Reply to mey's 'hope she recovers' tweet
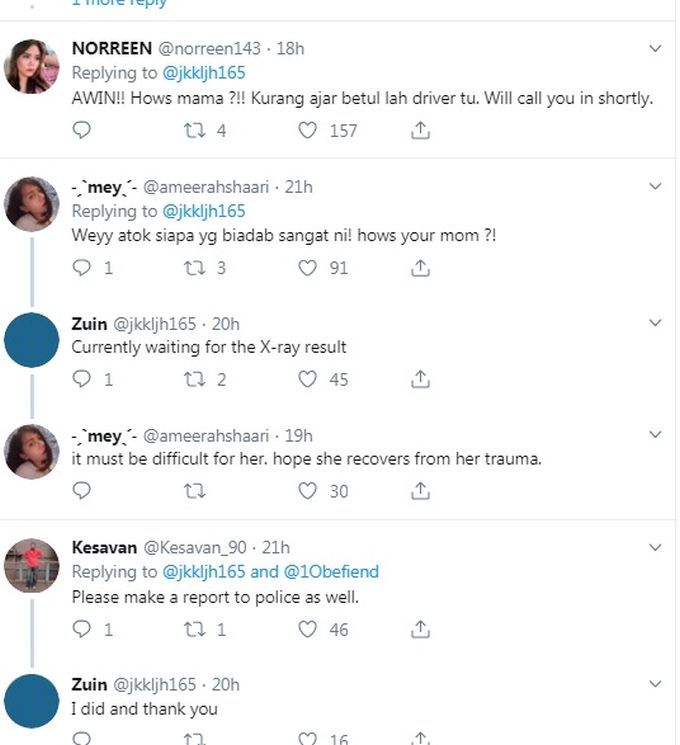 [82, 491]
